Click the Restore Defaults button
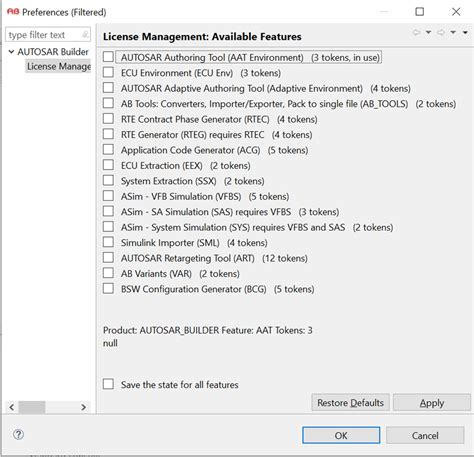 coord(350,403)
